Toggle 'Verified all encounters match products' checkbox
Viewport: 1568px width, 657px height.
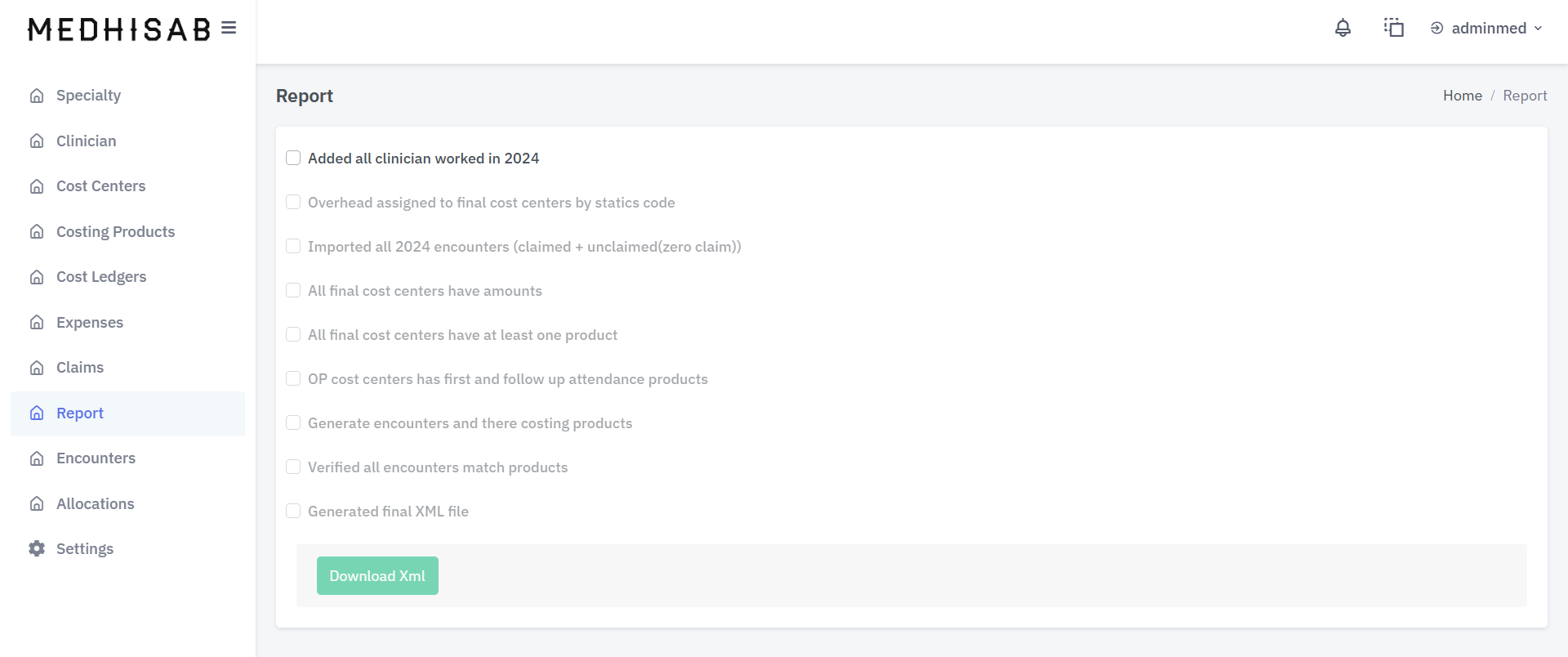click(x=293, y=467)
